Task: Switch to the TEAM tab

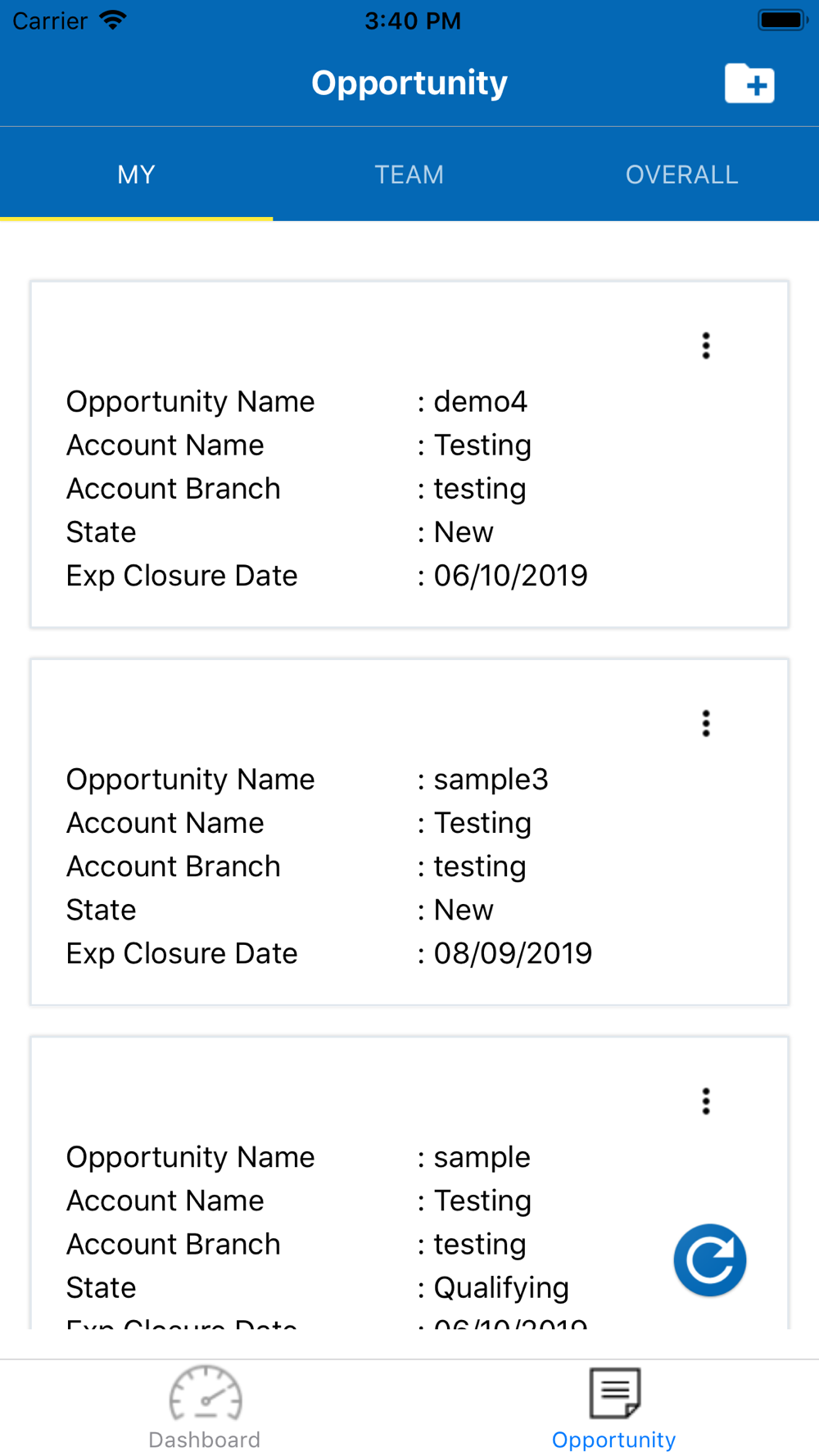Action: pos(409,174)
